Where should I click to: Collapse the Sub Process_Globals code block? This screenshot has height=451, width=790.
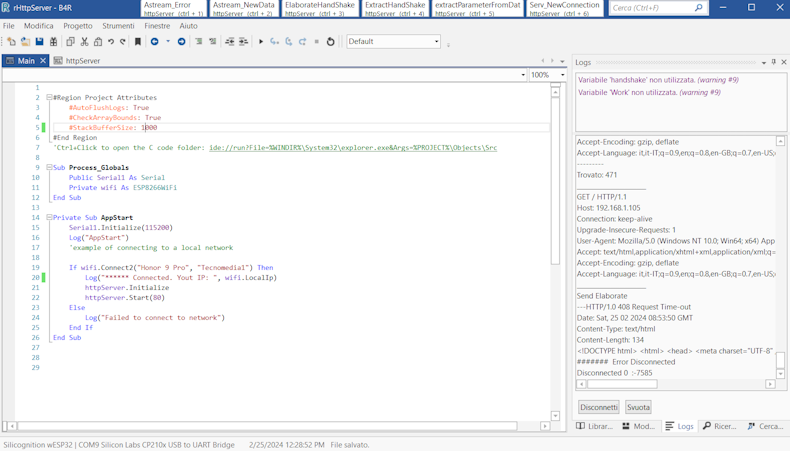(49, 168)
